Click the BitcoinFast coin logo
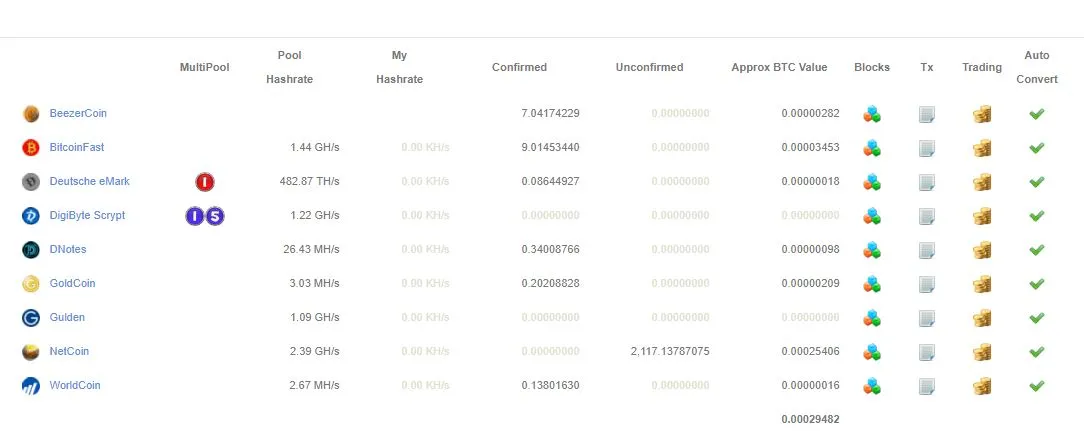Screen dimensions: 1084x431 click(30, 147)
